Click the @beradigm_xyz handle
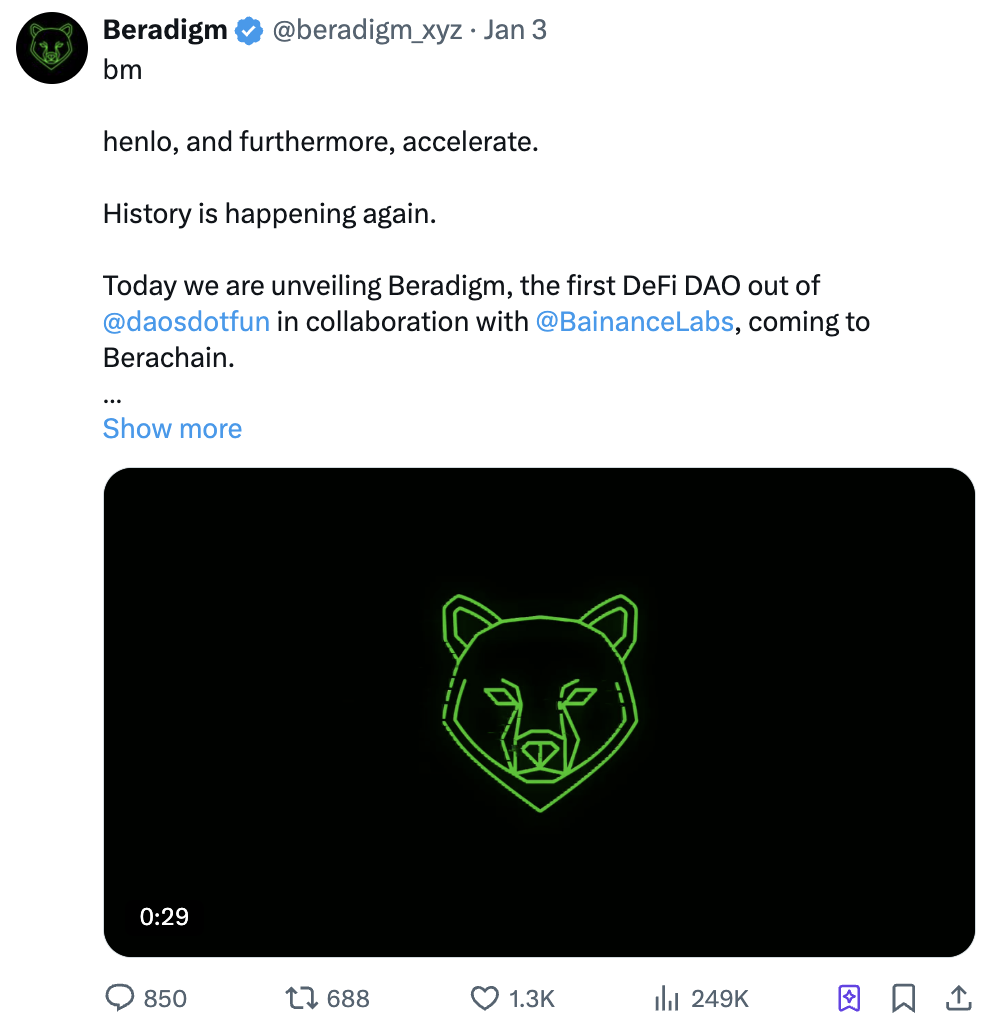Screen dimensions: 998x1034 coord(366,30)
